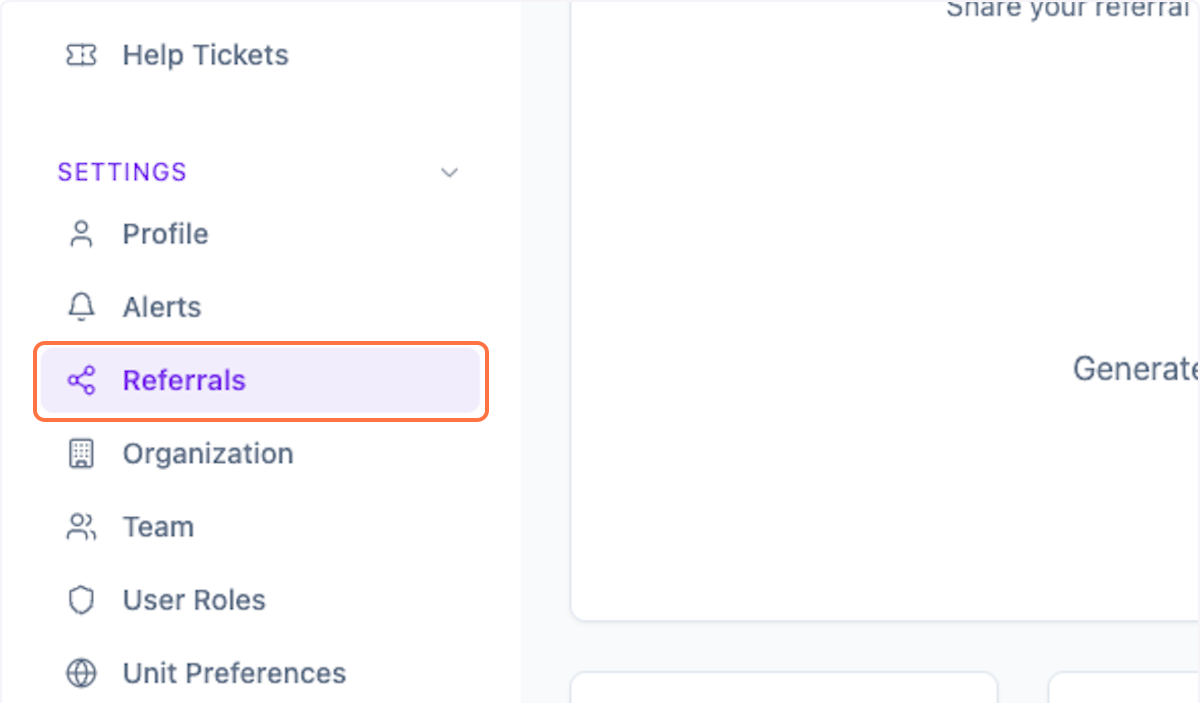Viewport: 1200px width, 703px height.
Task: Go to the Profile settings label
Action: (165, 234)
